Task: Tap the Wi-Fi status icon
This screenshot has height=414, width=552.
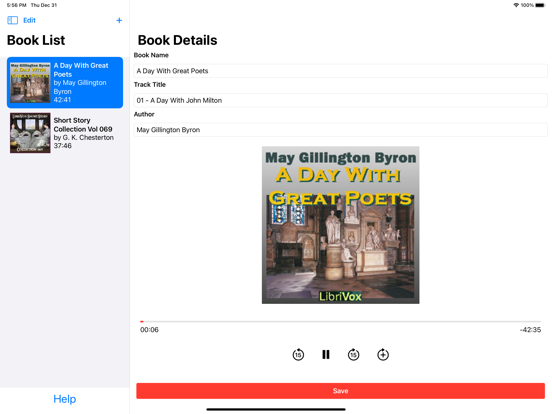Action: 516,5
